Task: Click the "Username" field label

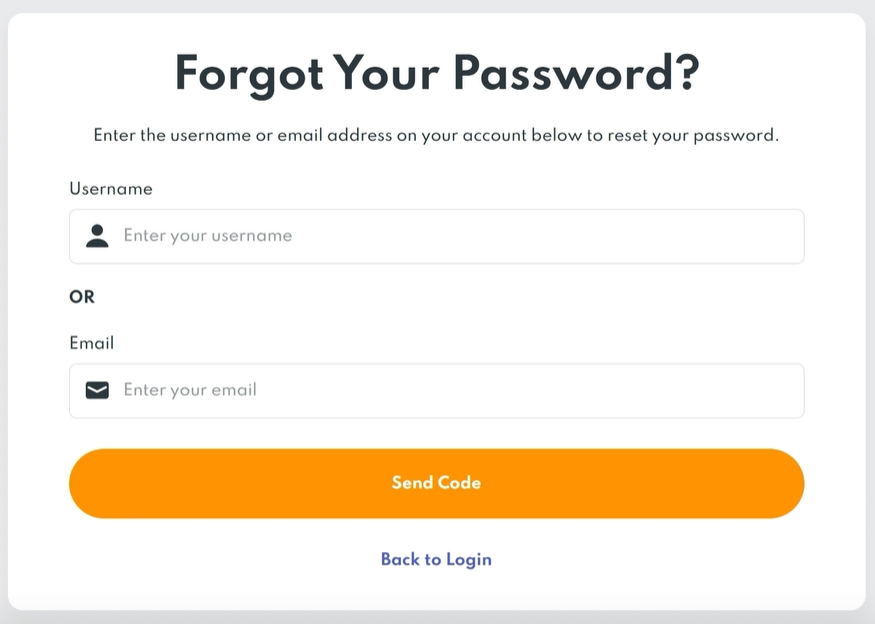Action: [111, 188]
